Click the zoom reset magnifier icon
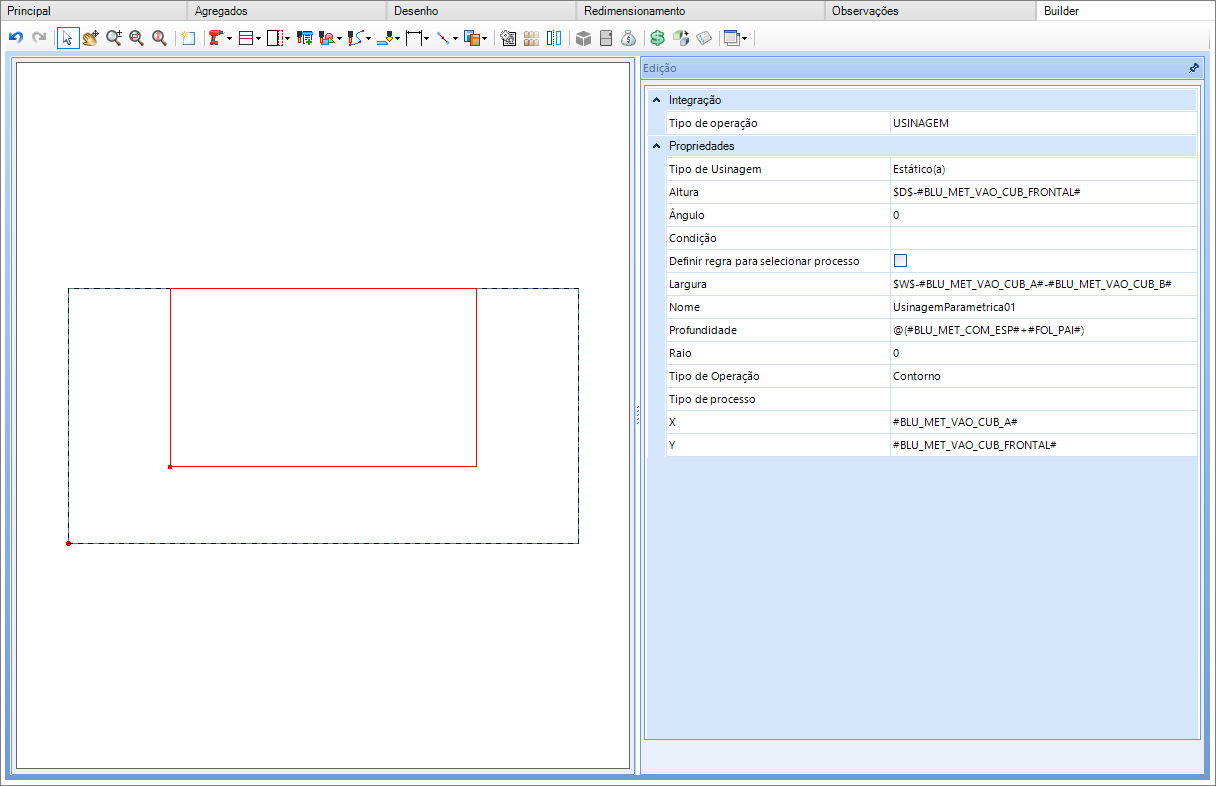Screen dimensions: 1216x786 pyautogui.click(x=159, y=38)
